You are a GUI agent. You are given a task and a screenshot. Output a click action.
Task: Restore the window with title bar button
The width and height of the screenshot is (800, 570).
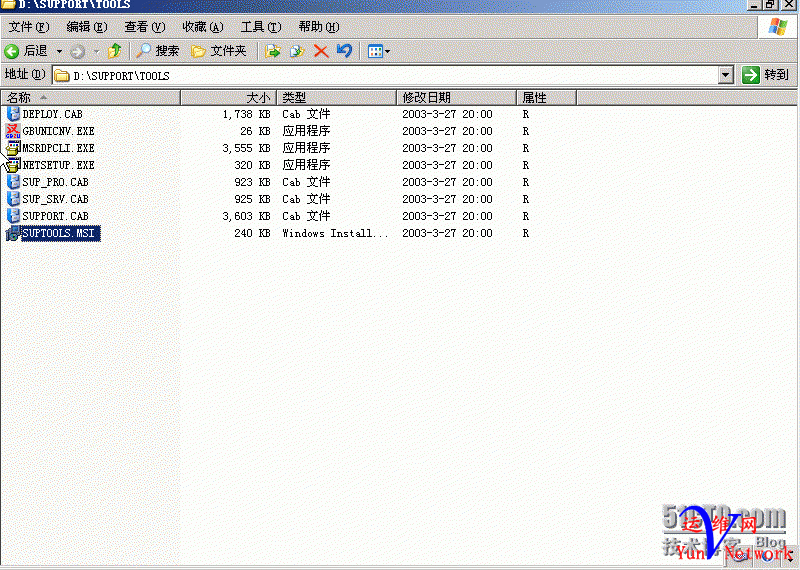[770, 4]
